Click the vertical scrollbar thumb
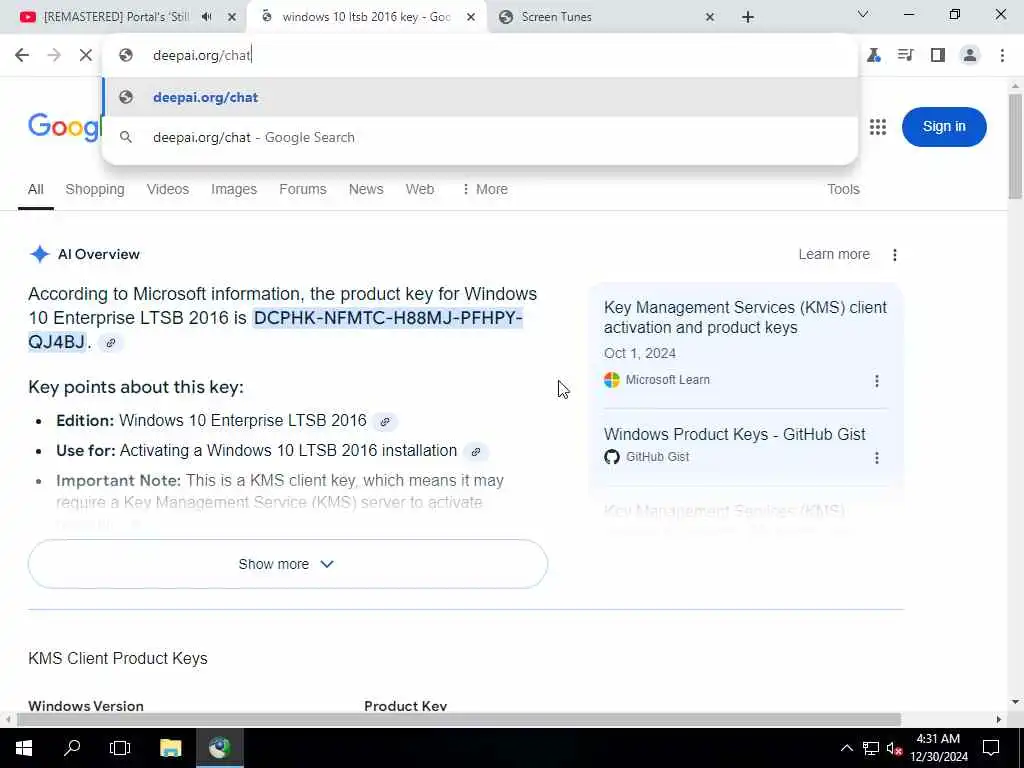 tap(1015, 146)
